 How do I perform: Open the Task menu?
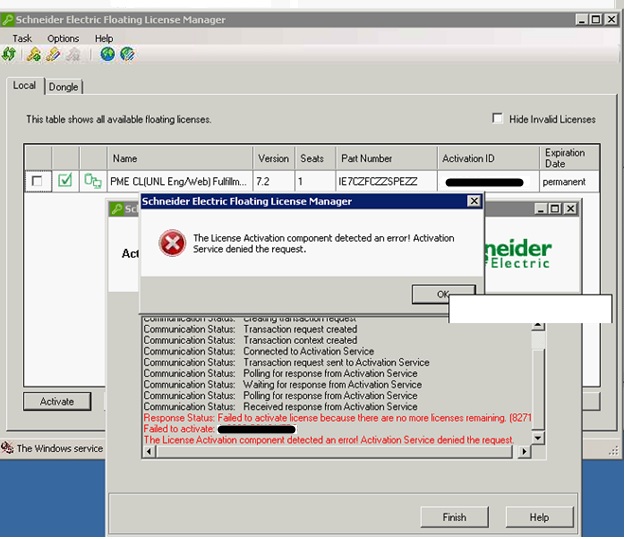point(22,38)
